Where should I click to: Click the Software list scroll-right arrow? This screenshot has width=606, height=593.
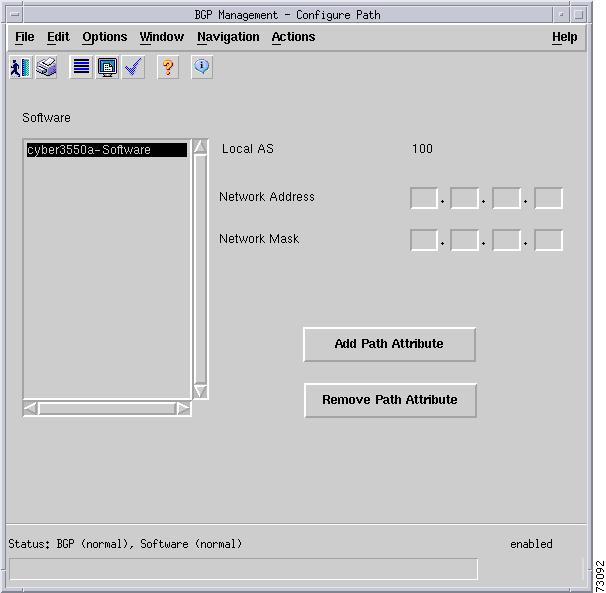[x=183, y=408]
